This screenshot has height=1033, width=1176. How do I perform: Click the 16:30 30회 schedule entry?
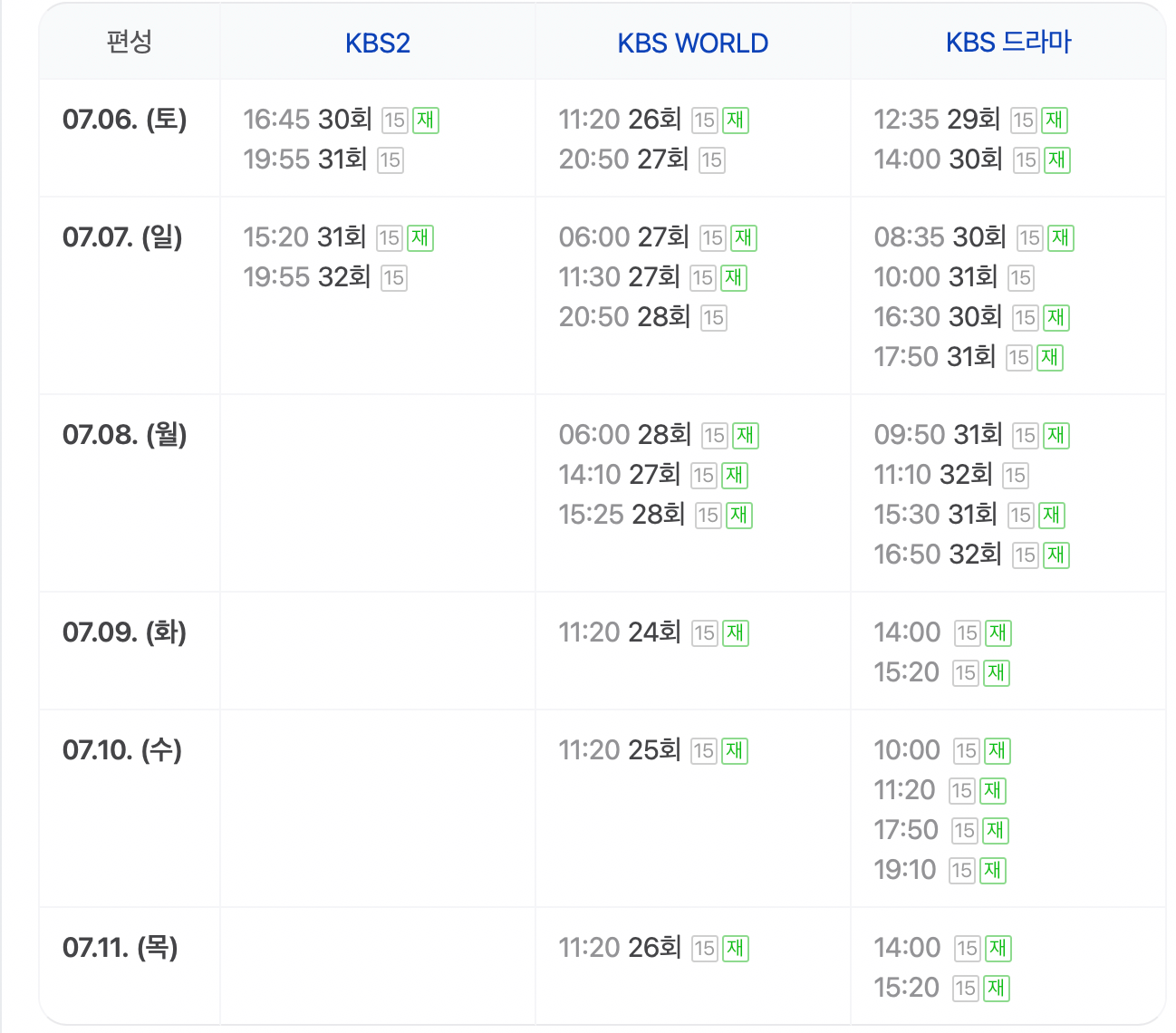pos(939,317)
